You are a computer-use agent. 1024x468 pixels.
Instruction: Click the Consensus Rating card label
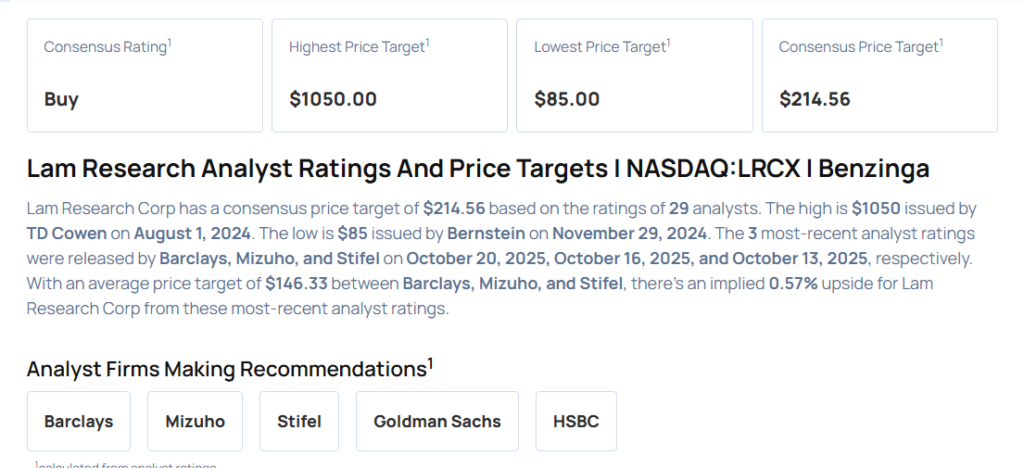click(x=107, y=47)
